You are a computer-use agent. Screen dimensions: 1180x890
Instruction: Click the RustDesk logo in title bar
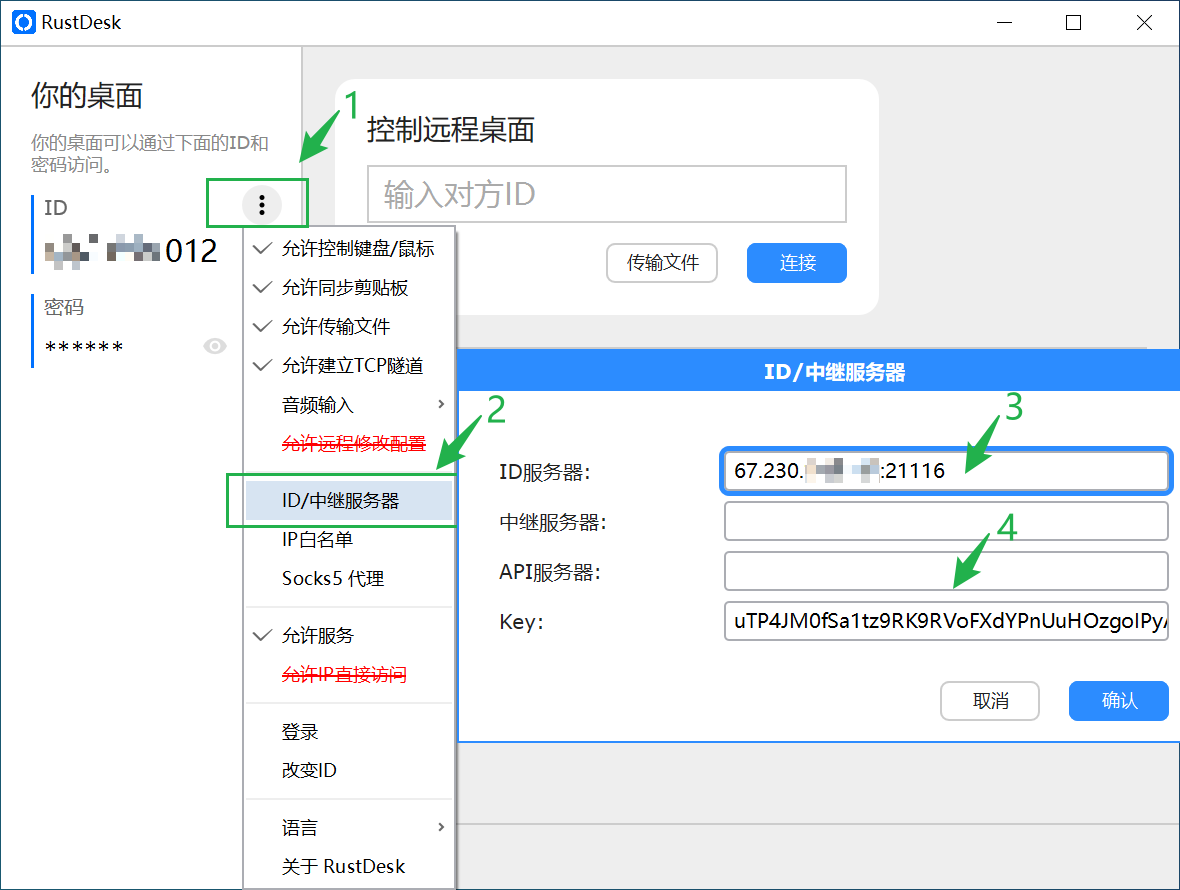click(23, 22)
